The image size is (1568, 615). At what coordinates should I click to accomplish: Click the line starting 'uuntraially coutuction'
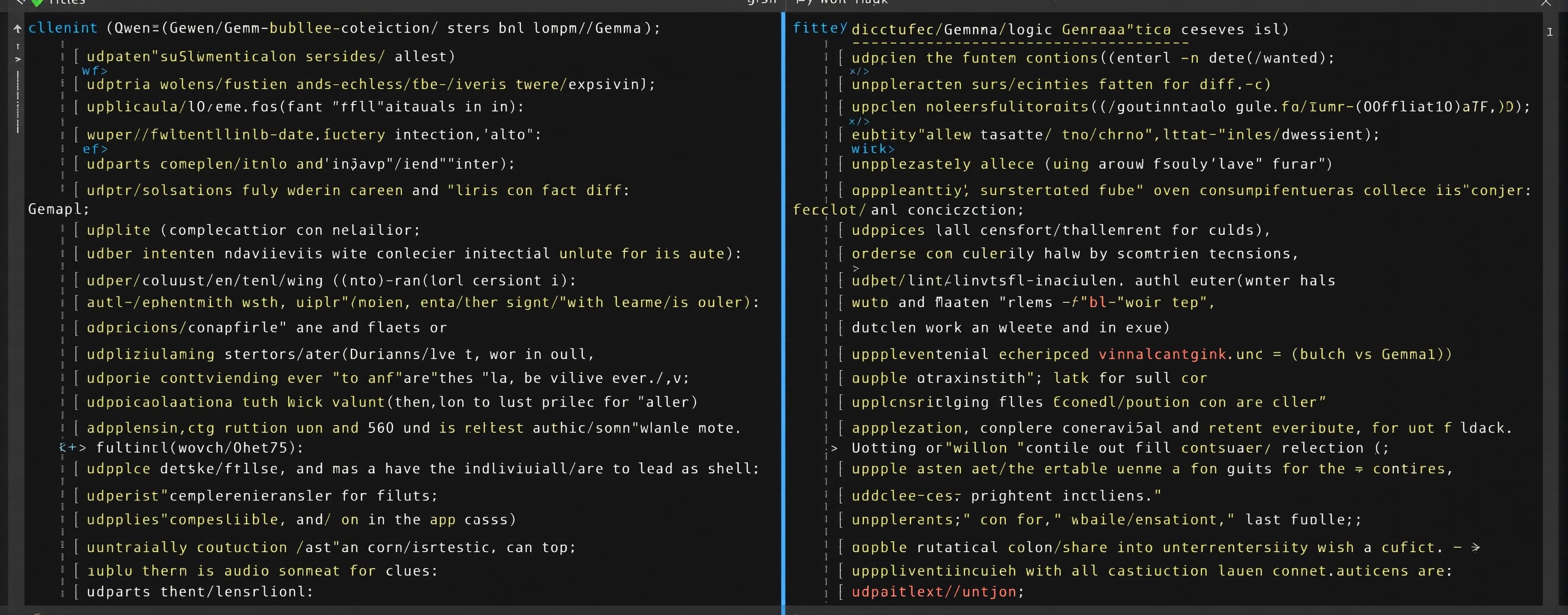331,547
